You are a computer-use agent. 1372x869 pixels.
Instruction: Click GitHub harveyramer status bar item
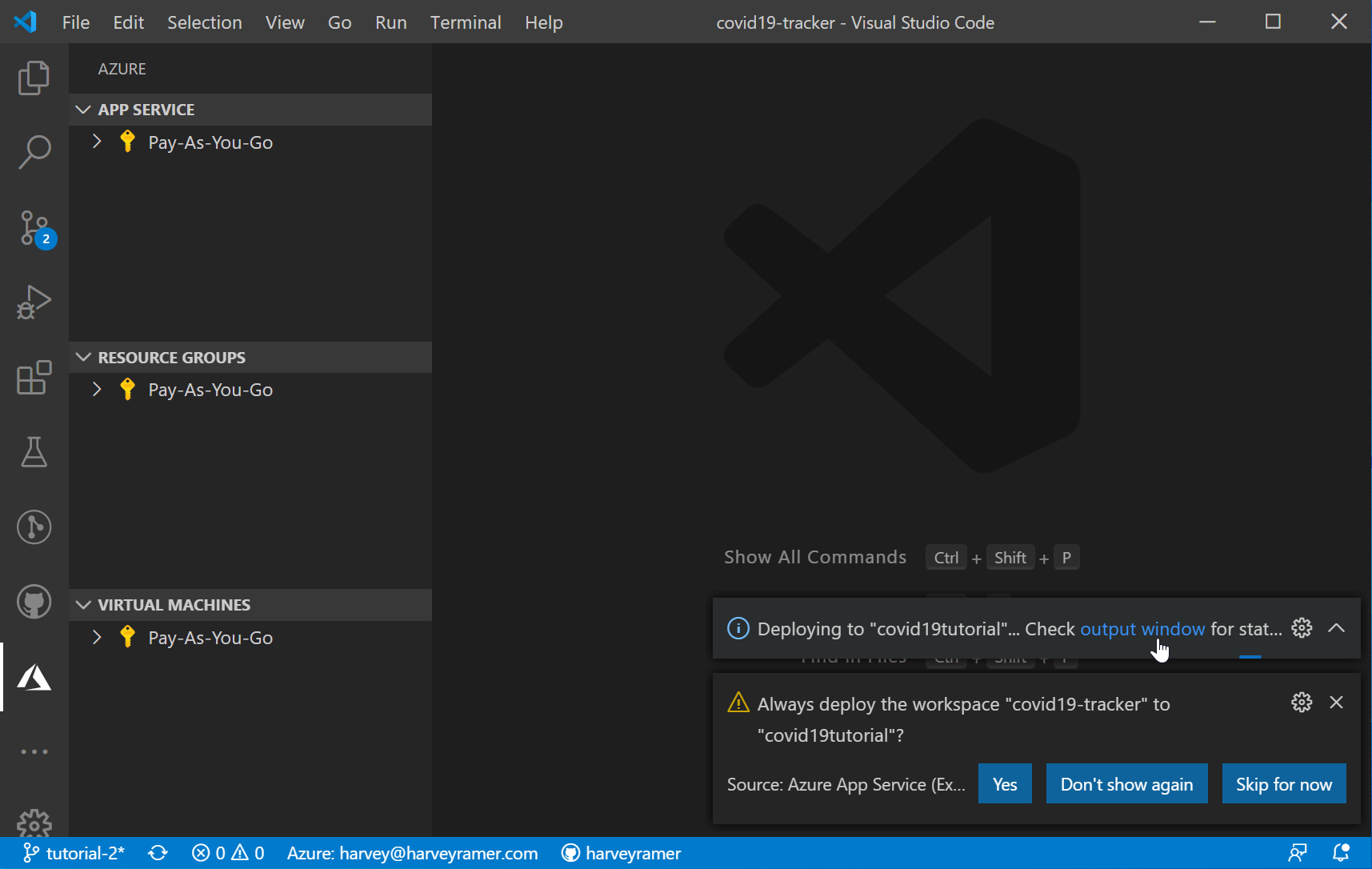point(621,853)
